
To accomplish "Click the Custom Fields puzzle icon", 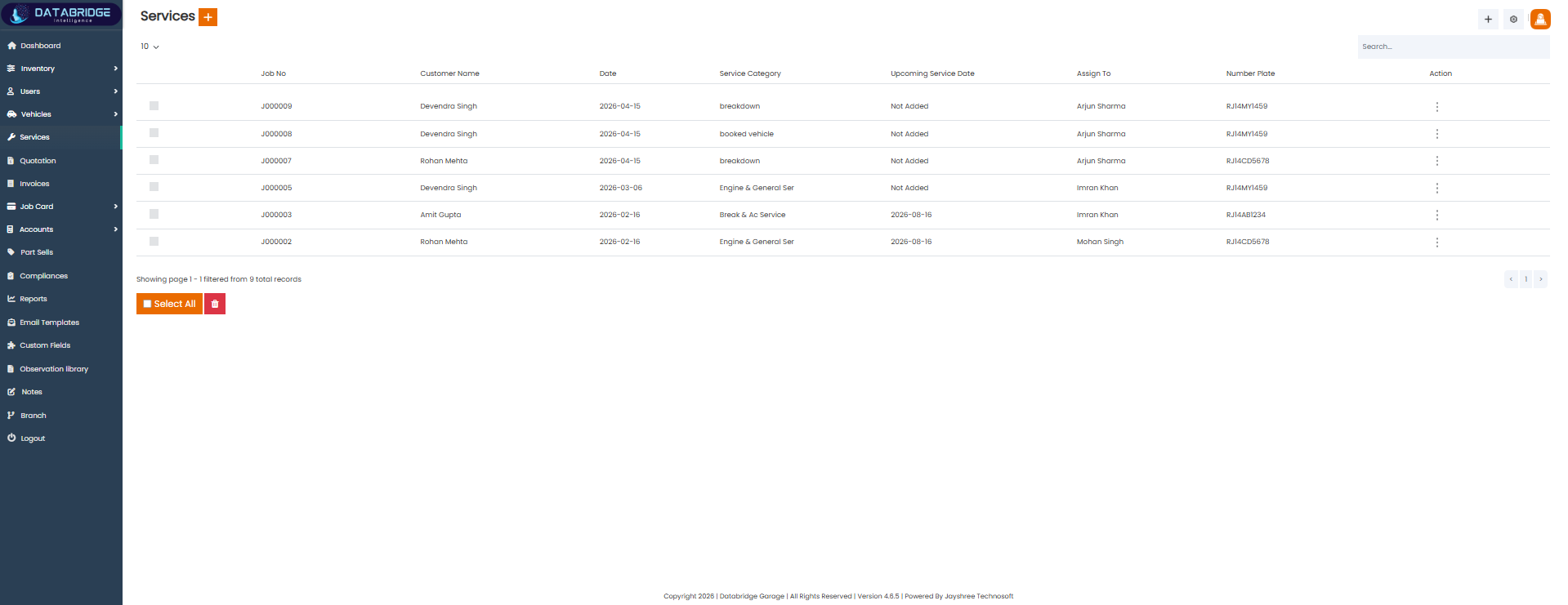I will point(11,345).
